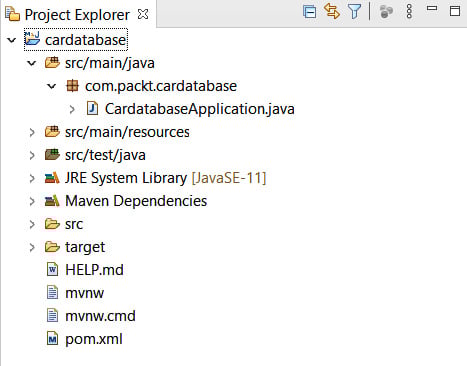The width and height of the screenshot is (467, 366).
Task: Expand the src/main/resources folder
Action: 32,132
